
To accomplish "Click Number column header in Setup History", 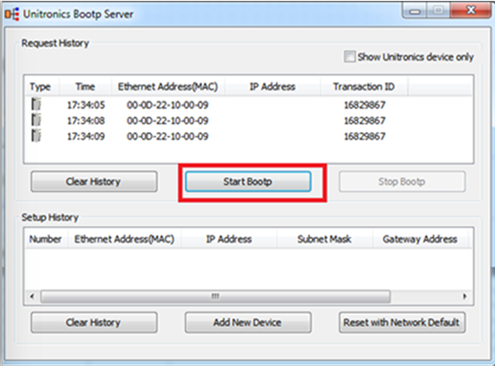I will [x=46, y=239].
